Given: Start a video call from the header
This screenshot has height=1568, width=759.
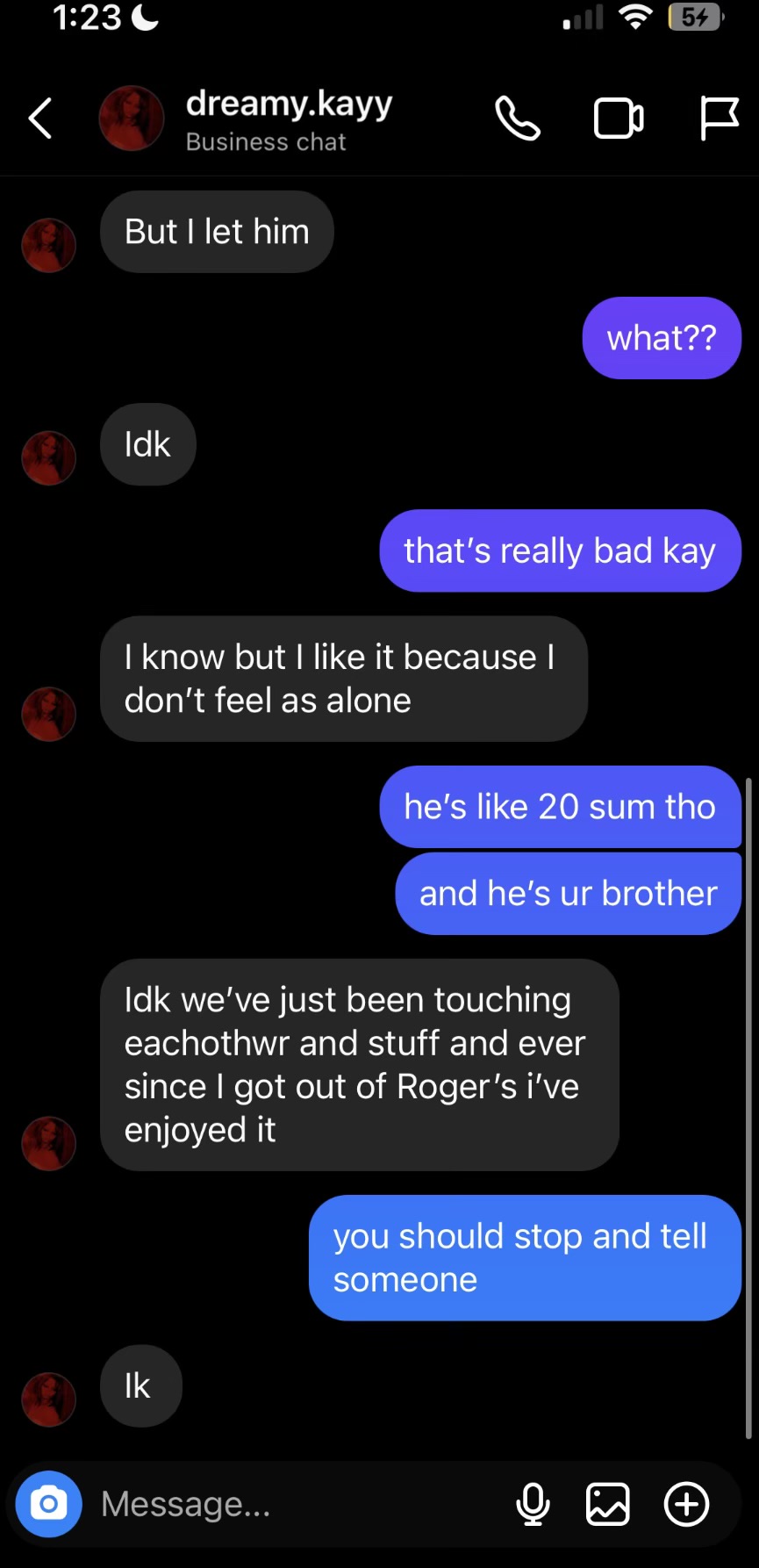Looking at the screenshot, I should 619,119.
